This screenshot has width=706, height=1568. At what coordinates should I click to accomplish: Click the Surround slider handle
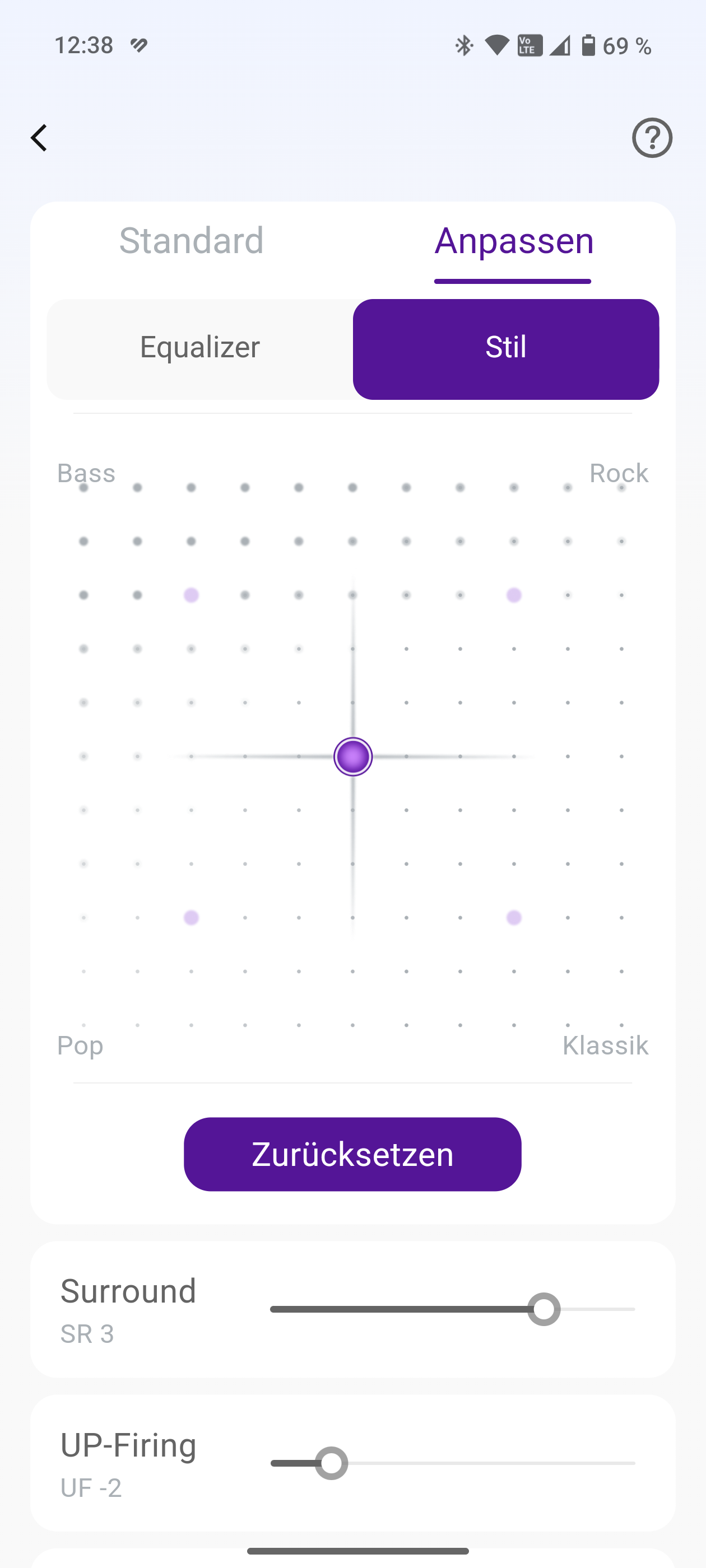click(x=544, y=1309)
